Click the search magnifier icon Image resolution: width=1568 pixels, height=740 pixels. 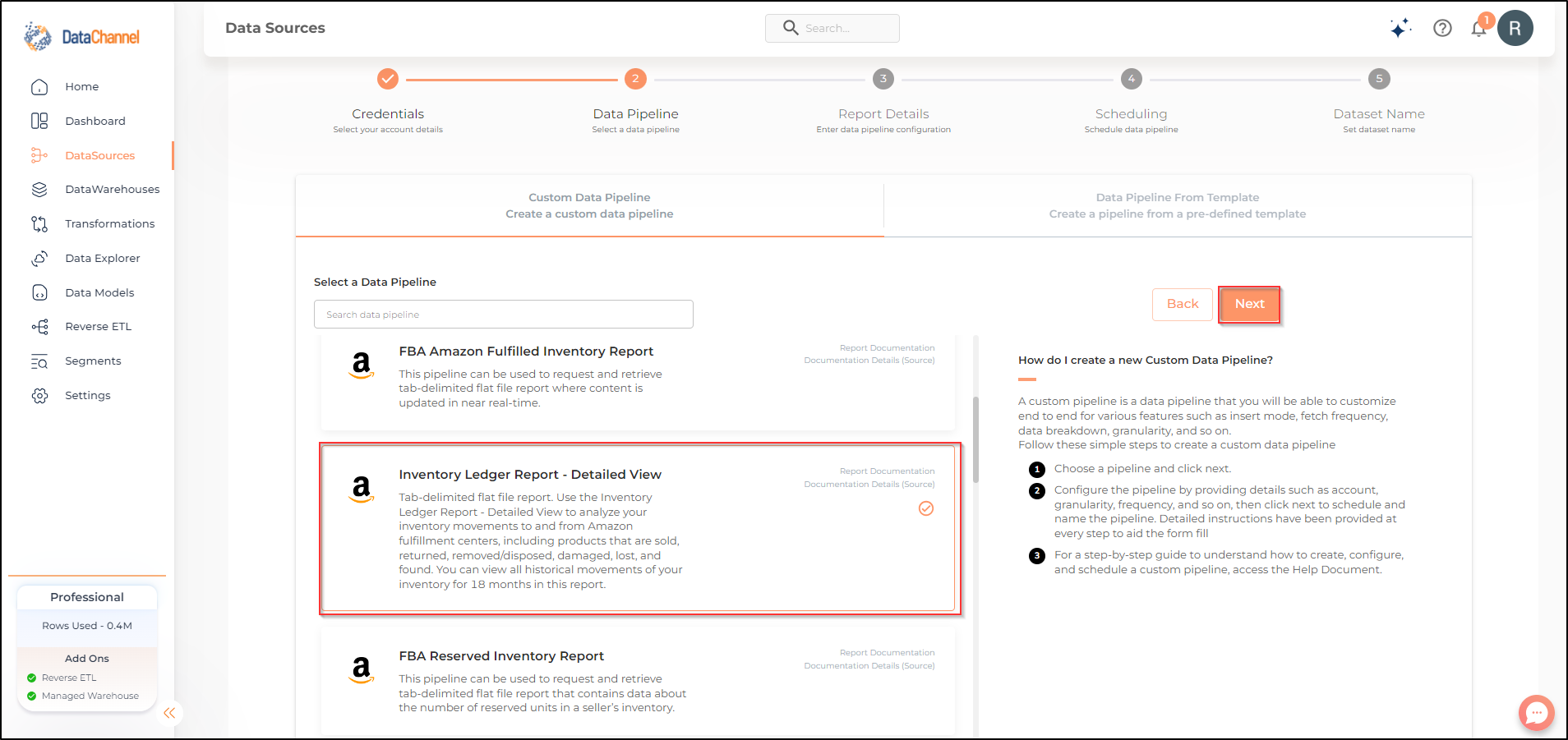coord(791,28)
